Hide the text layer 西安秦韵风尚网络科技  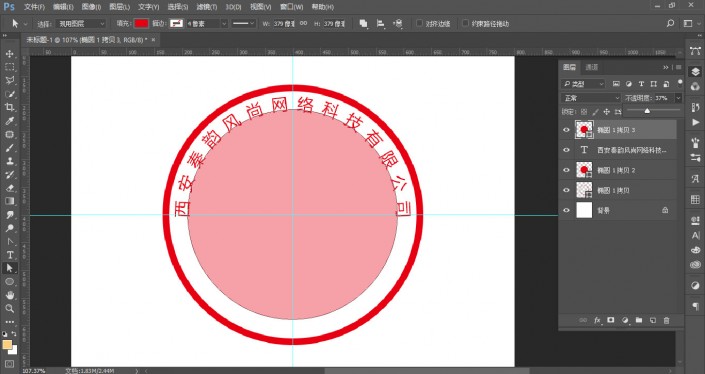tap(567, 150)
